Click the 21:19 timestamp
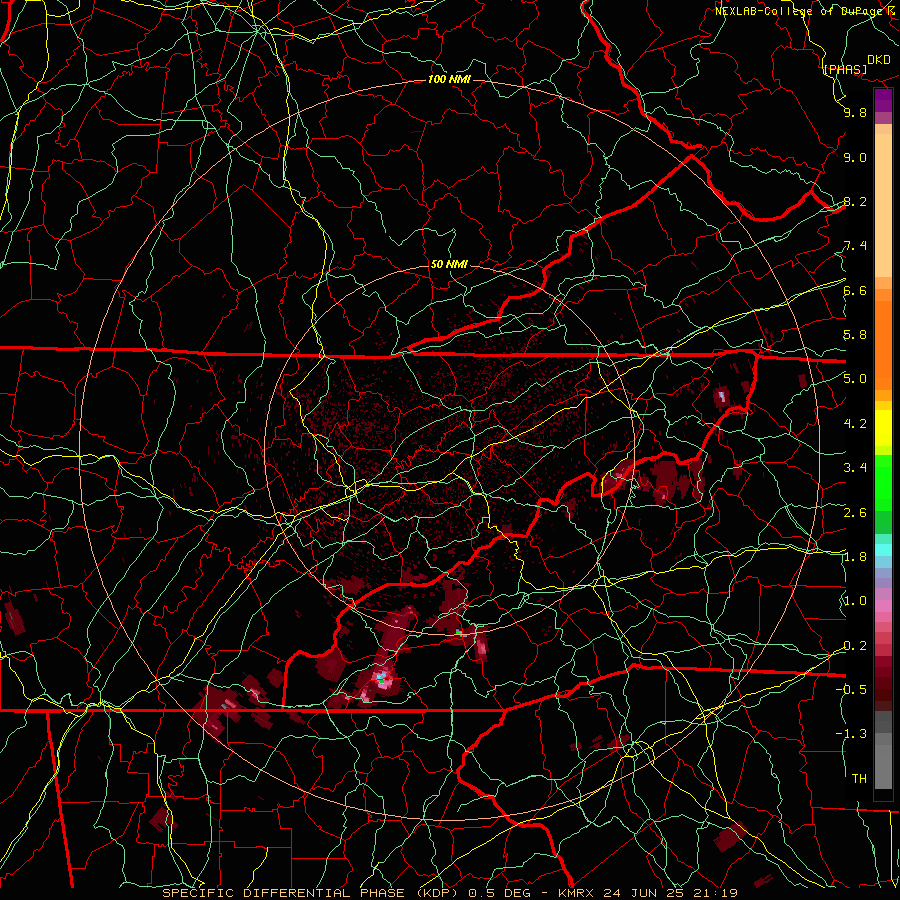 (718, 893)
